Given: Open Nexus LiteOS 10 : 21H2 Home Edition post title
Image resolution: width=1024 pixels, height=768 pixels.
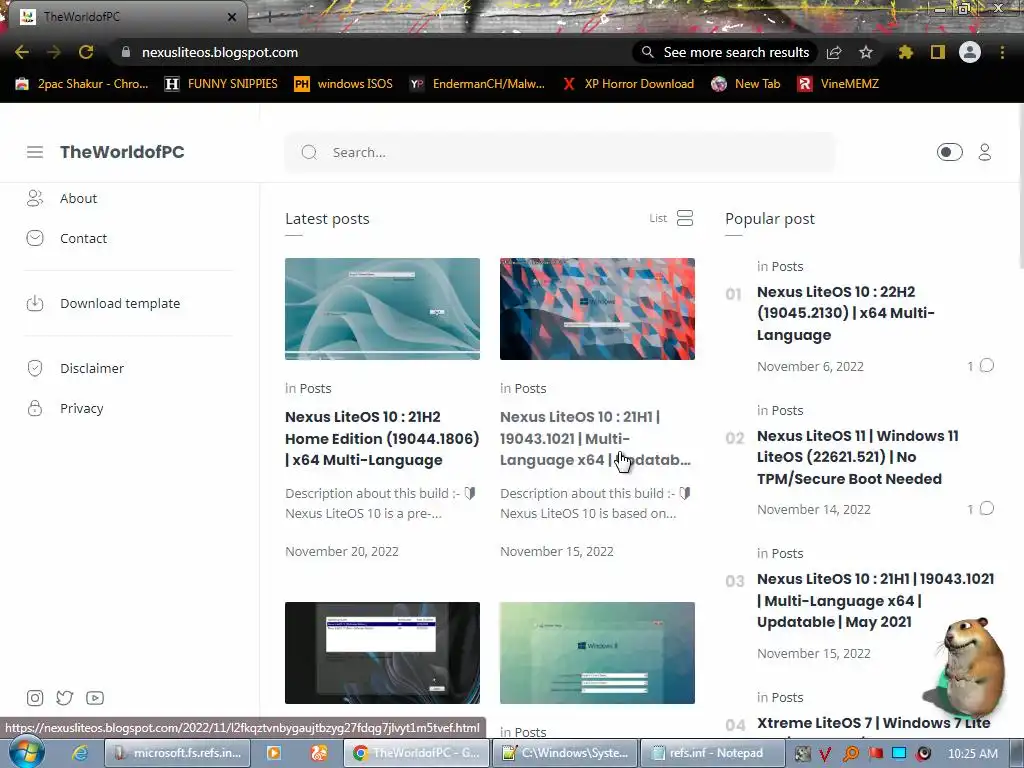Looking at the screenshot, I should click(382, 438).
